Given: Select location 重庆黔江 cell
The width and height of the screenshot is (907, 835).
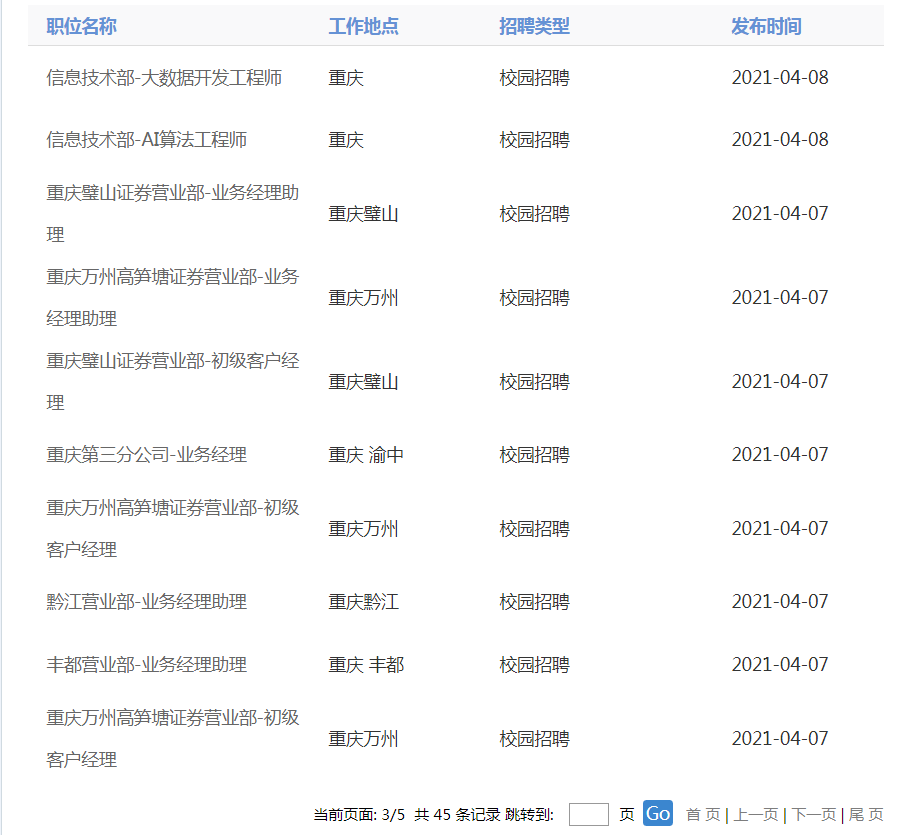Looking at the screenshot, I should [x=363, y=601].
